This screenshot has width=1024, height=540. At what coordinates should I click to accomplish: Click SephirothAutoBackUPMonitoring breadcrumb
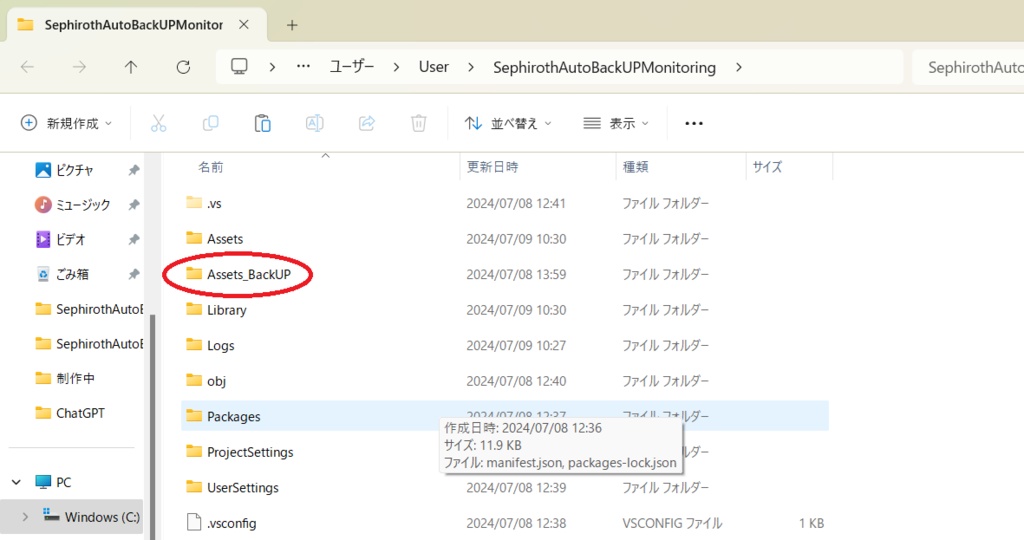pyautogui.click(x=604, y=67)
